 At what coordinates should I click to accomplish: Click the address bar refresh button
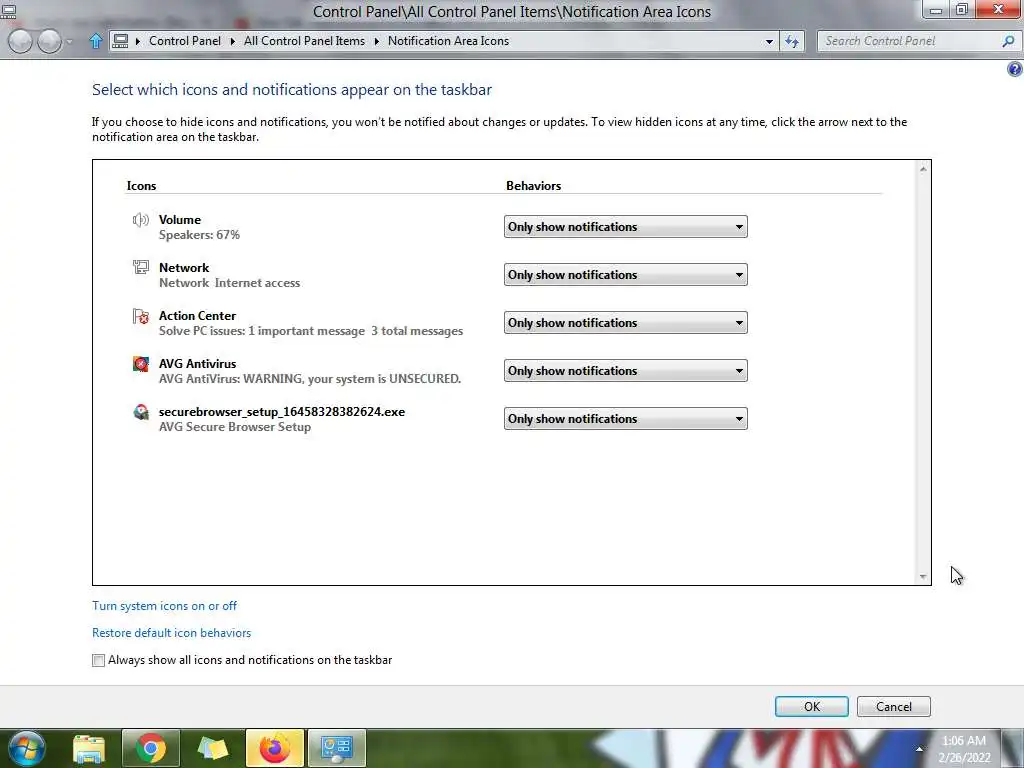coord(792,41)
